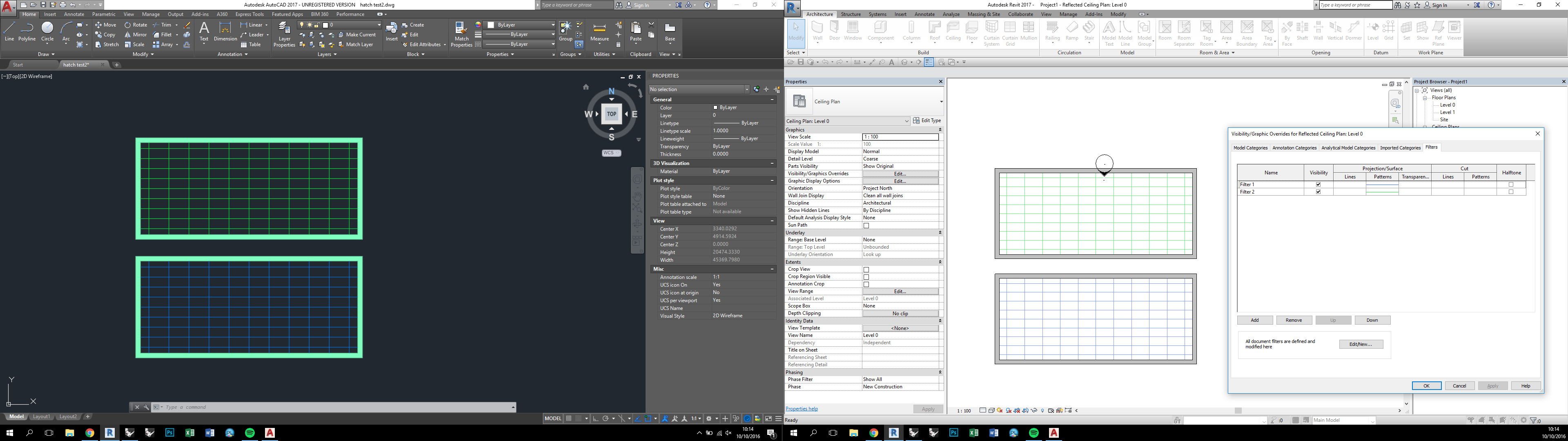Click Cancel in the overrides dialog
This screenshot has height=441, width=1568.
[x=1459, y=385]
